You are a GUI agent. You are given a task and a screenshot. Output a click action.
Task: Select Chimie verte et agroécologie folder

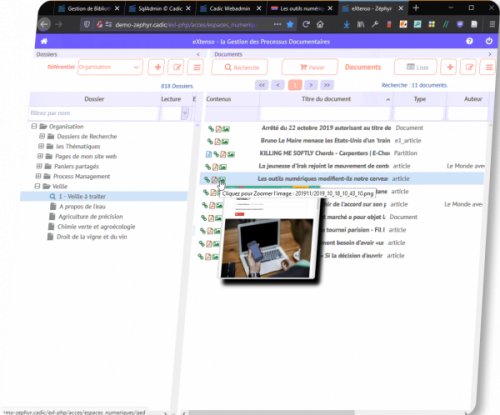click(96, 227)
